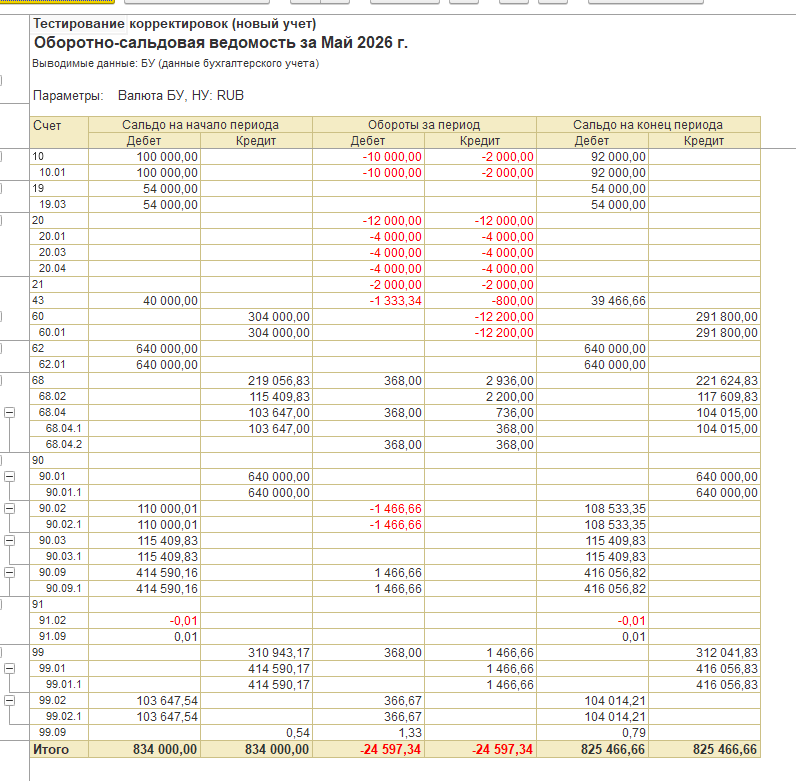The image size is (796, 781).
Task: Select account row label 99.09
Action: (52, 732)
